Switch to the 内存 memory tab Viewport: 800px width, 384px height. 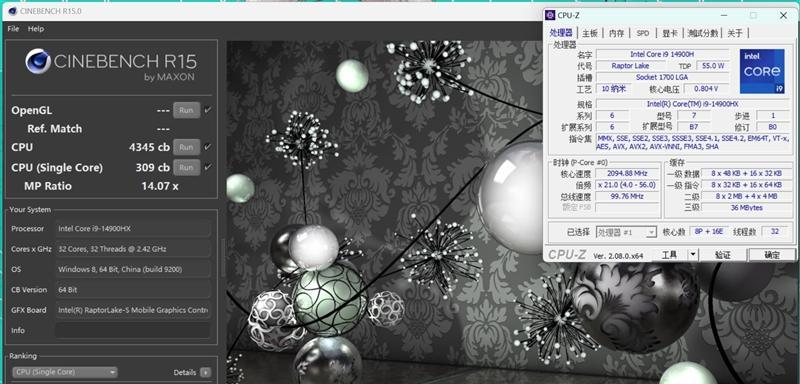click(616, 33)
